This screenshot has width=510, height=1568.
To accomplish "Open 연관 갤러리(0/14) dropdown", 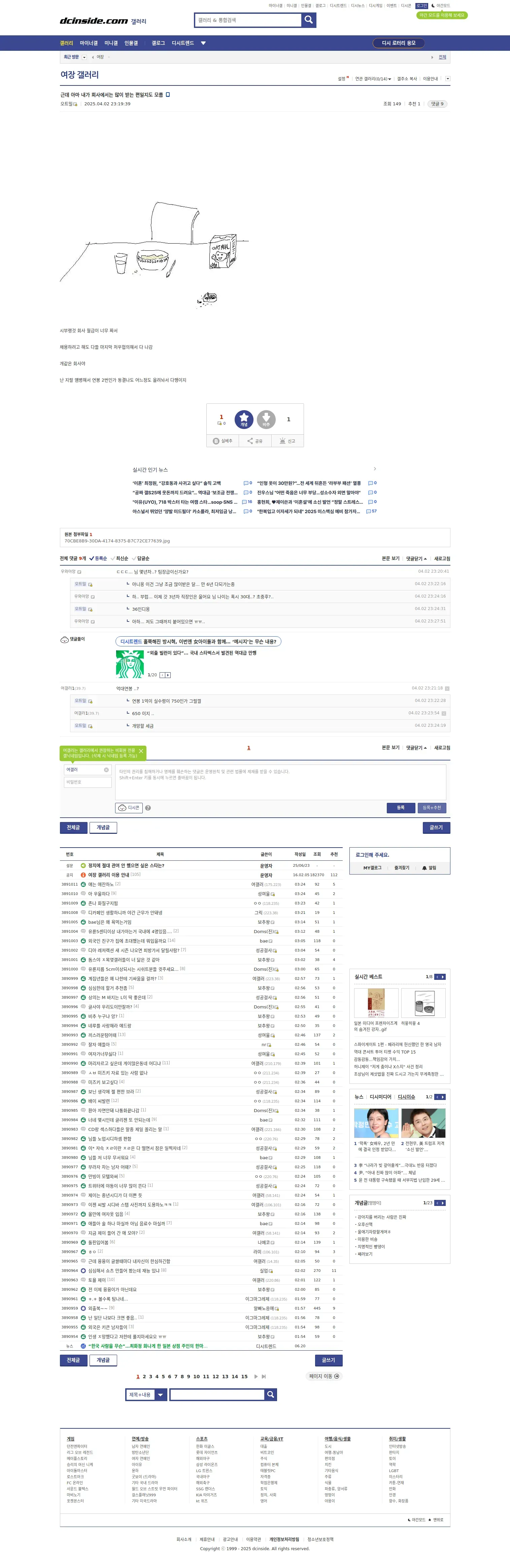I will click(x=372, y=78).
